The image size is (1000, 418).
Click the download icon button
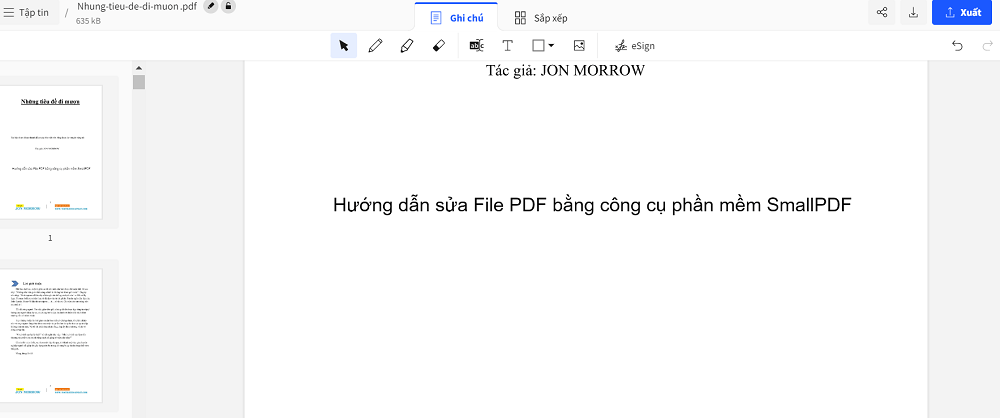click(x=913, y=12)
